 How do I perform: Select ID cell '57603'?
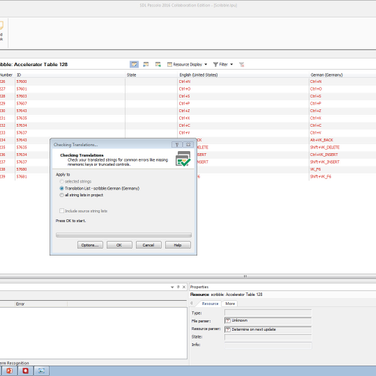70,96
